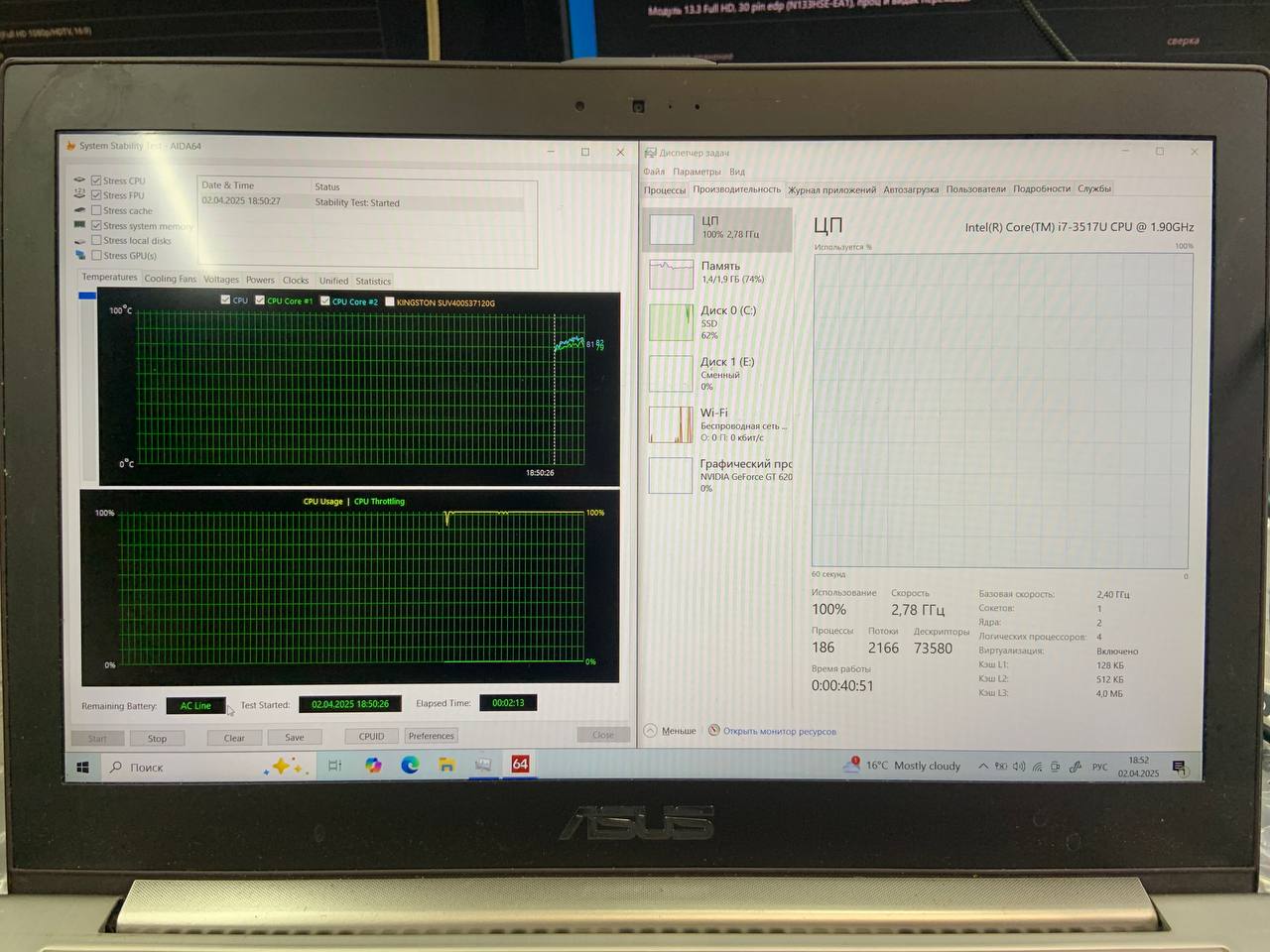Image resolution: width=1270 pixels, height=952 pixels.
Task: Expand the hidden system tray icons chevron
Action: click(x=983, y=767)
